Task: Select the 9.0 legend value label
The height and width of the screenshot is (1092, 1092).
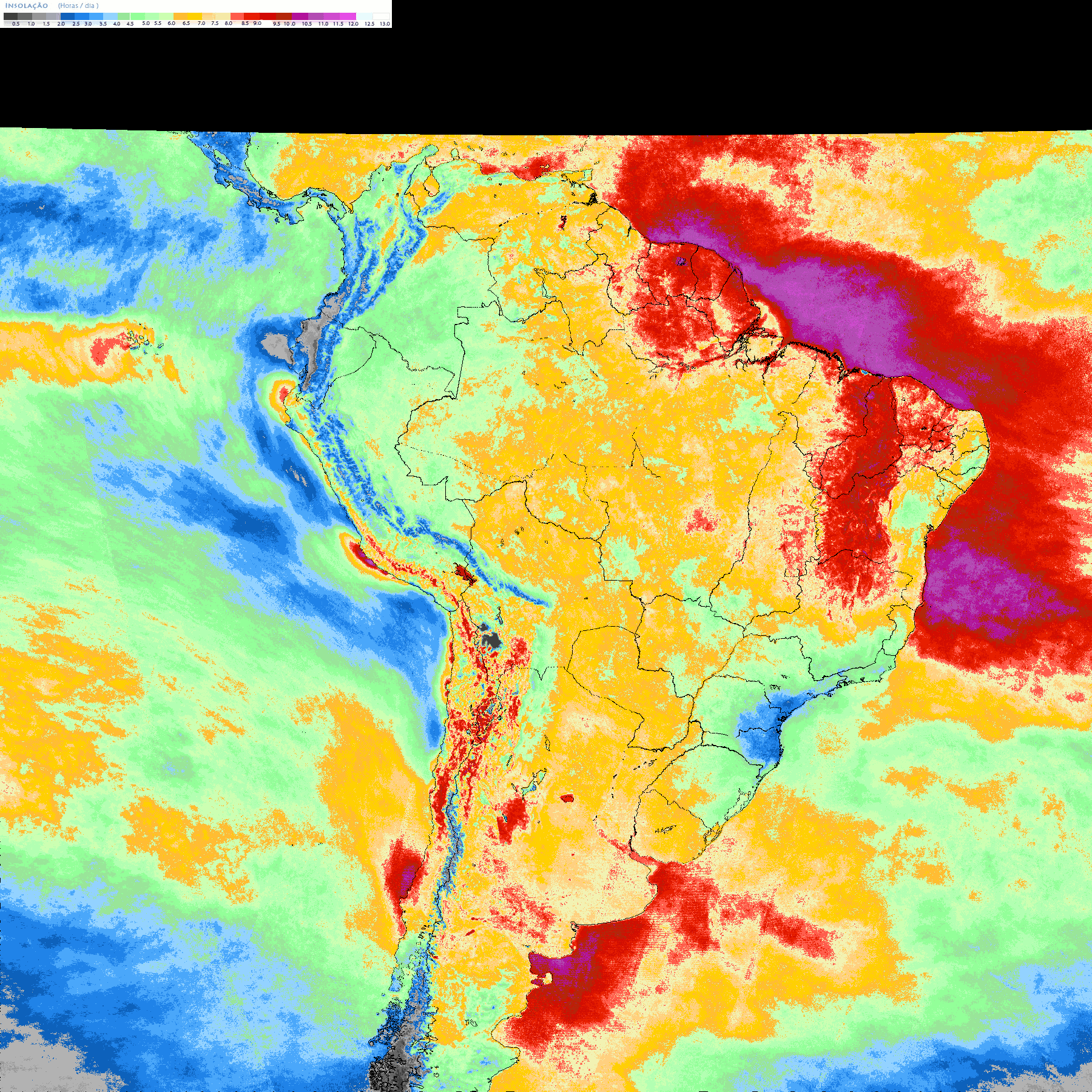Action: (x=257, y=23)
